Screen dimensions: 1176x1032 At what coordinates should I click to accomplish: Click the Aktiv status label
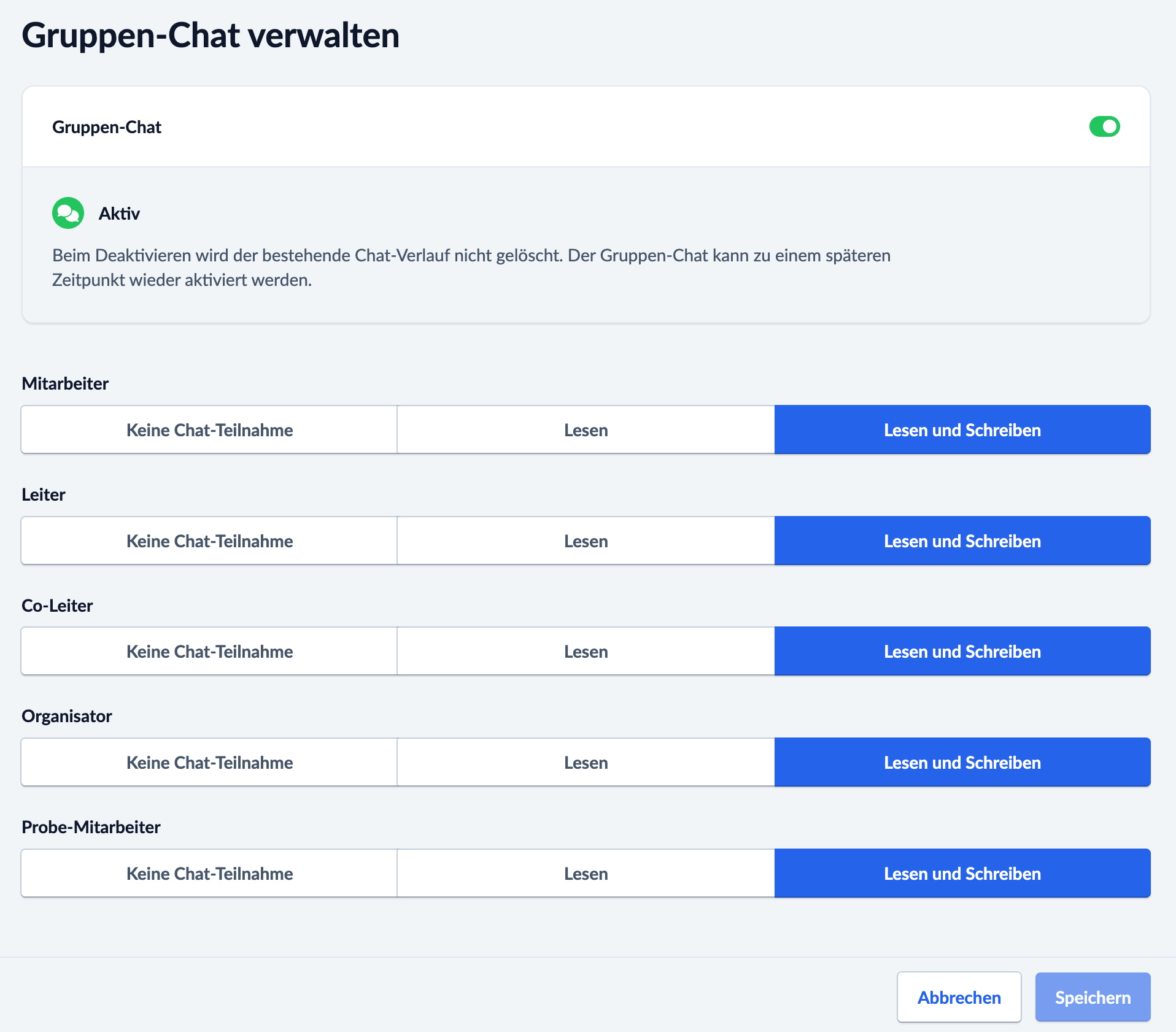click(119, 214)
